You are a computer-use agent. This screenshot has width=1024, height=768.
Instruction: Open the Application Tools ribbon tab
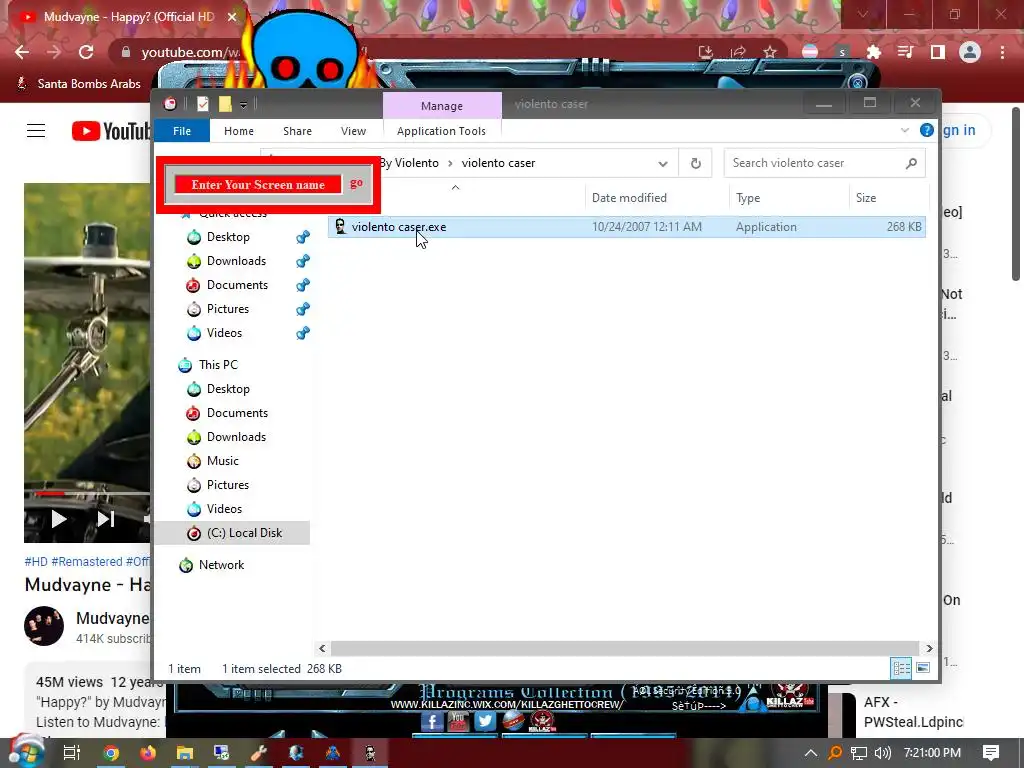pyautogui.click(x=441, y=131)
